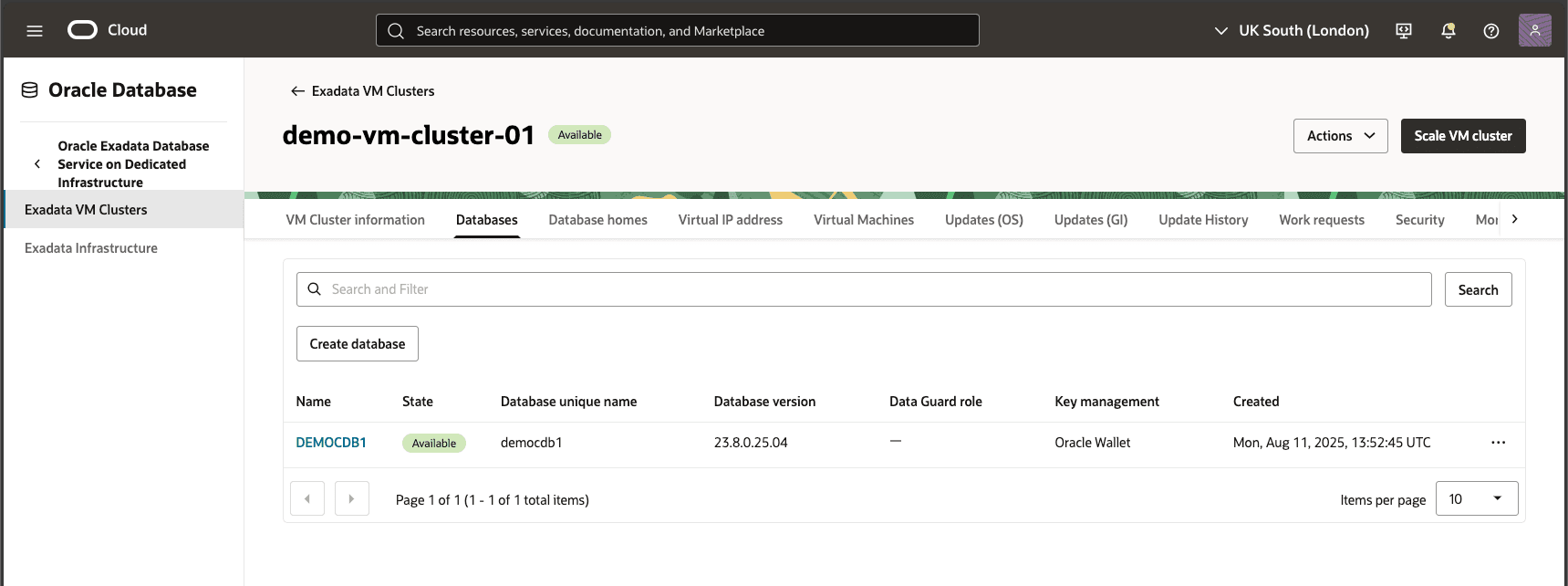The width and height of the screenshot is (1568, 586).
Task: Click the democdb1 unique name cell
Action: (532, 443)
